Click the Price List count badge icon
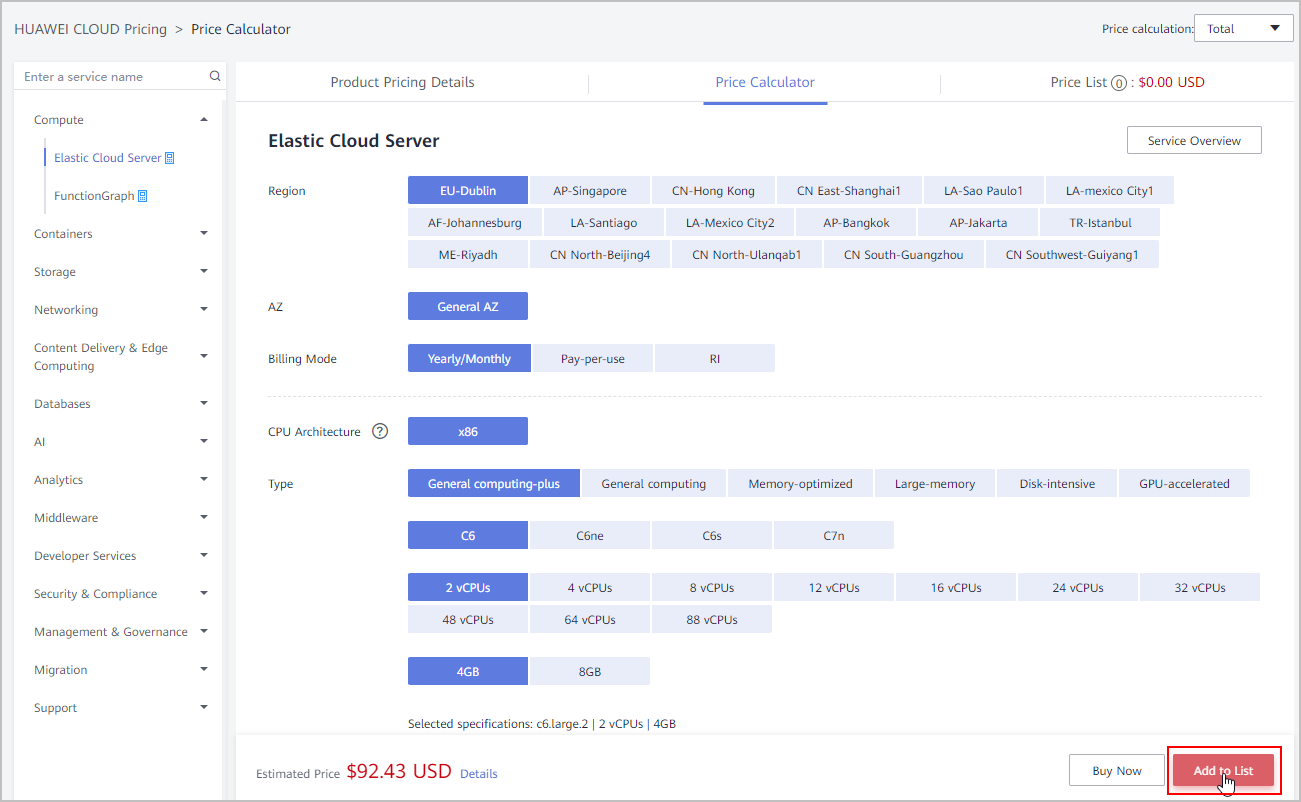This screenshot has height=802, width=1301. 1118,83
